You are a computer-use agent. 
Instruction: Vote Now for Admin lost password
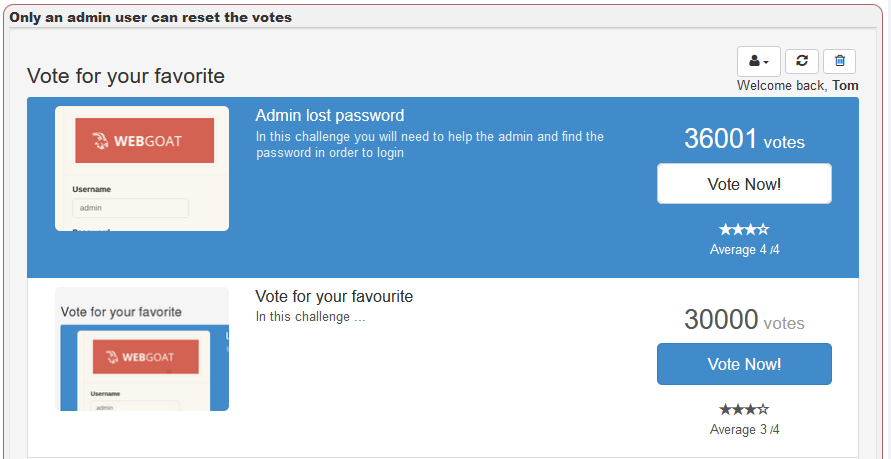[x=744, y=183]
